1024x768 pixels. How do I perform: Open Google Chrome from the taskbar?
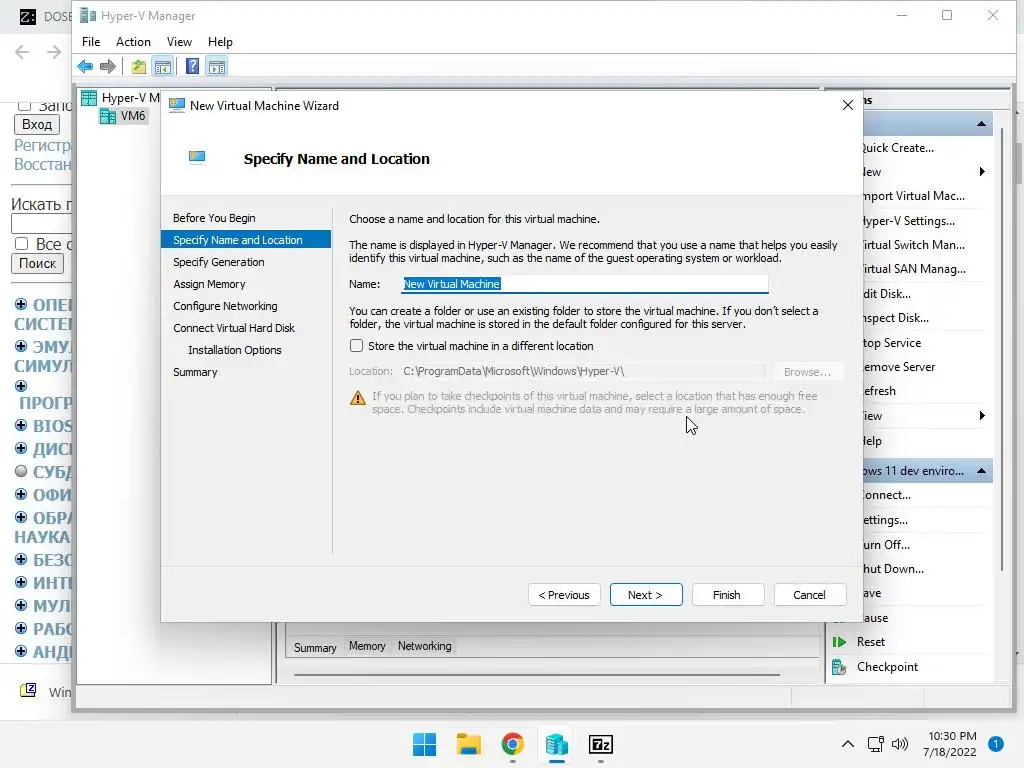(x=513, y=744)
